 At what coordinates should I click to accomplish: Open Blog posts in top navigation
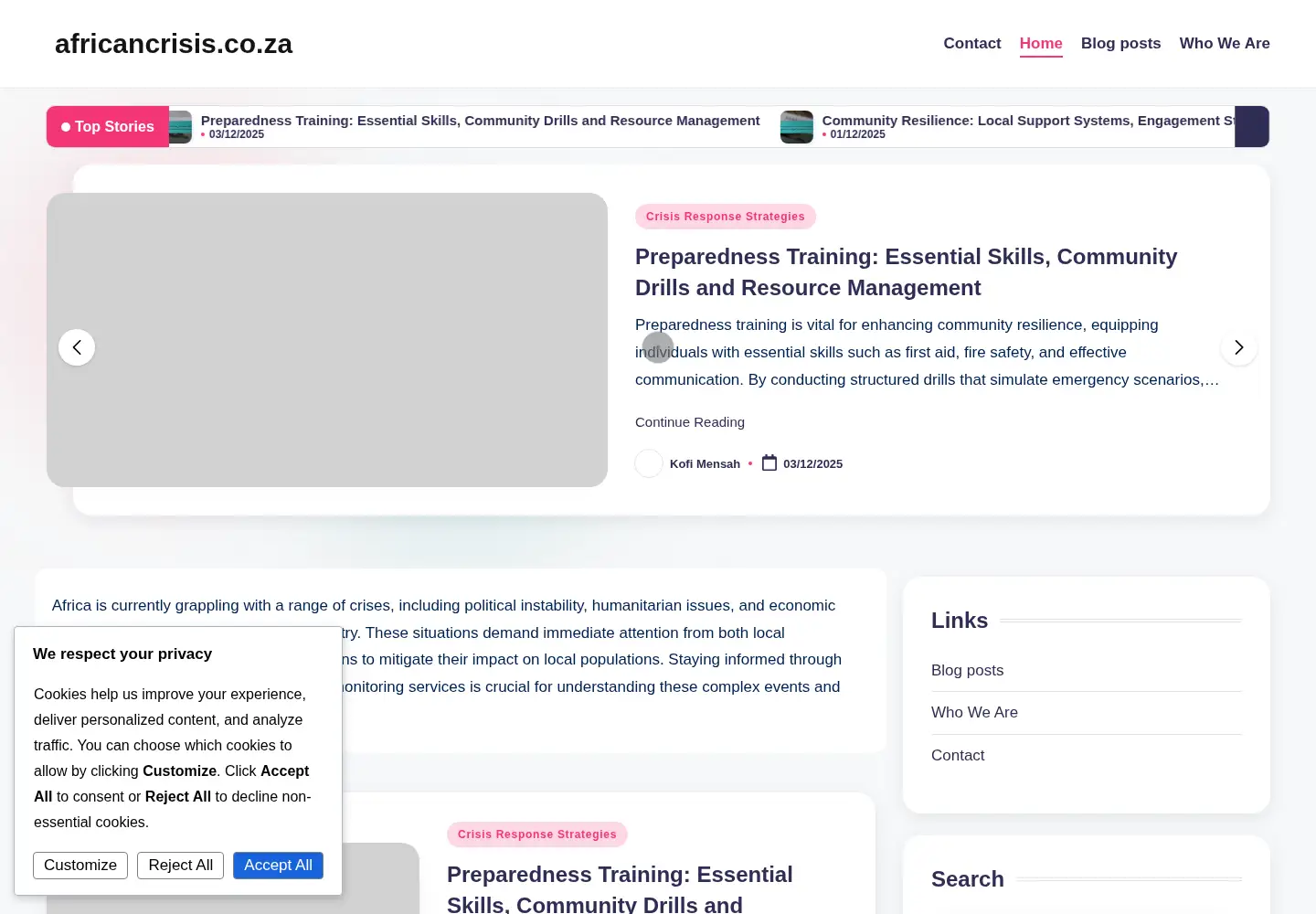point(1121,43)
